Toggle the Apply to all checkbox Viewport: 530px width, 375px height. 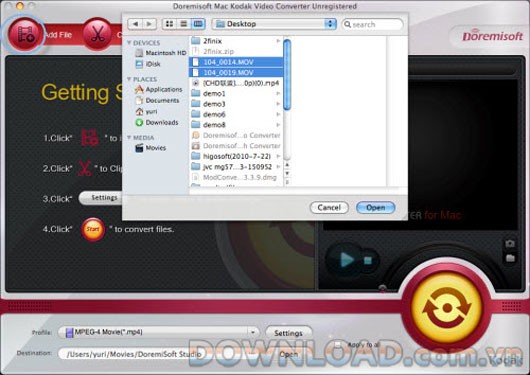pyautogui.click(x=337, y=345)
